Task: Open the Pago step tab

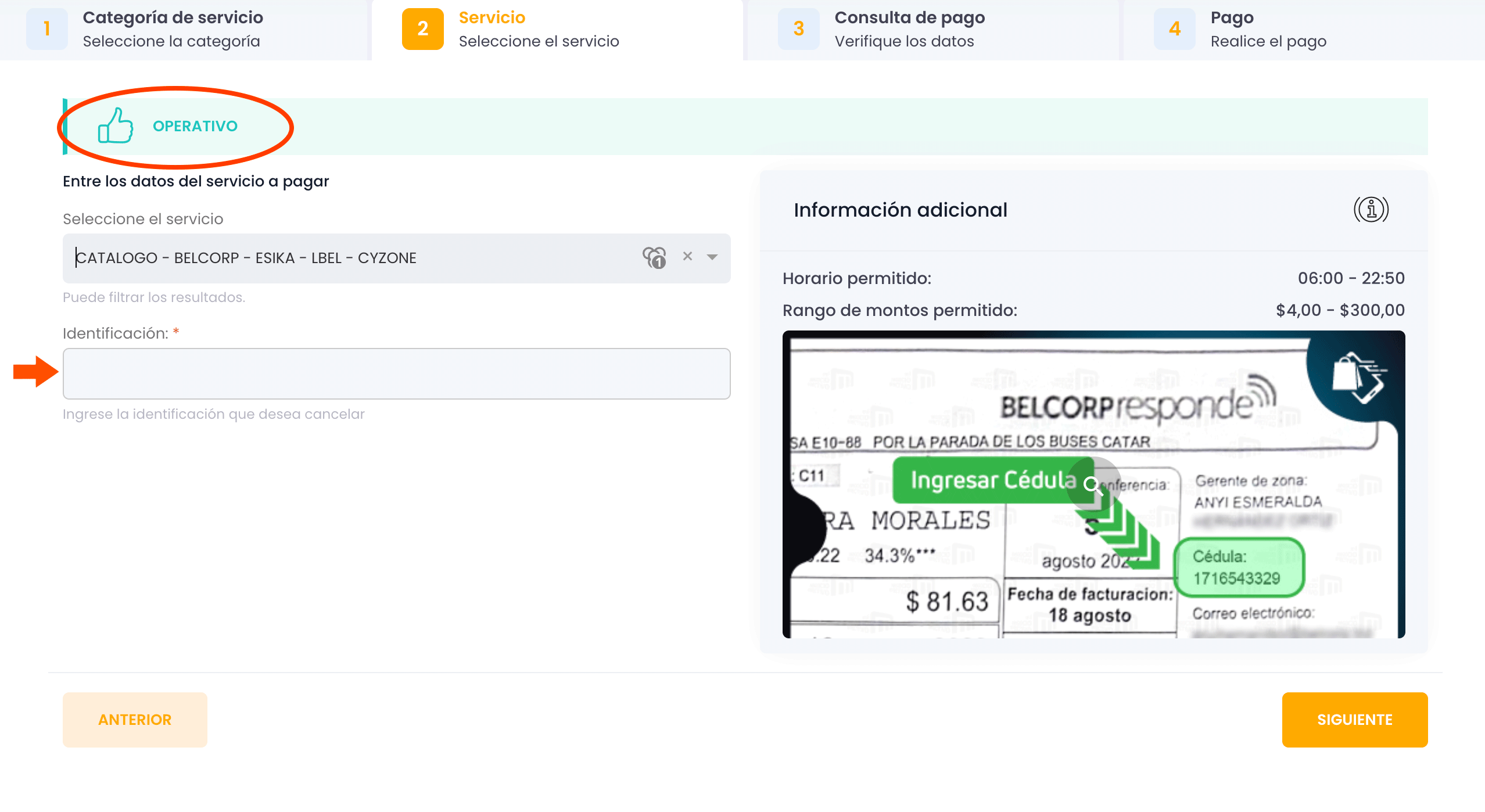Action: (x=1304, y=29)
